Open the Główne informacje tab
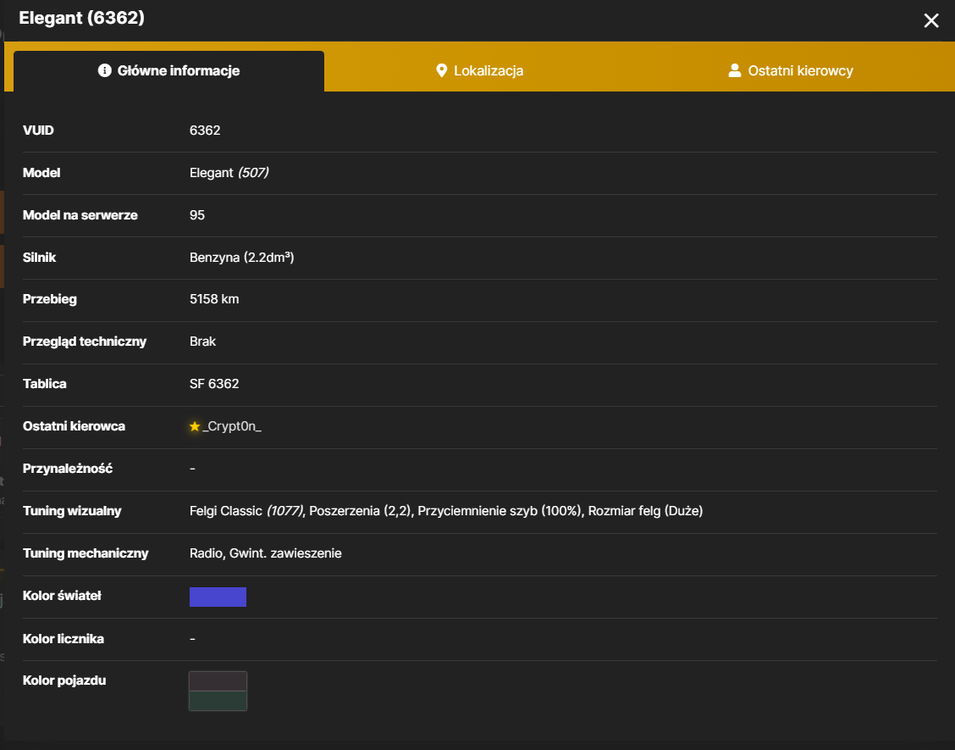Image resolution: width=955 pixels, height=750 pixels. pyautogui.click(x=169, y=71)
